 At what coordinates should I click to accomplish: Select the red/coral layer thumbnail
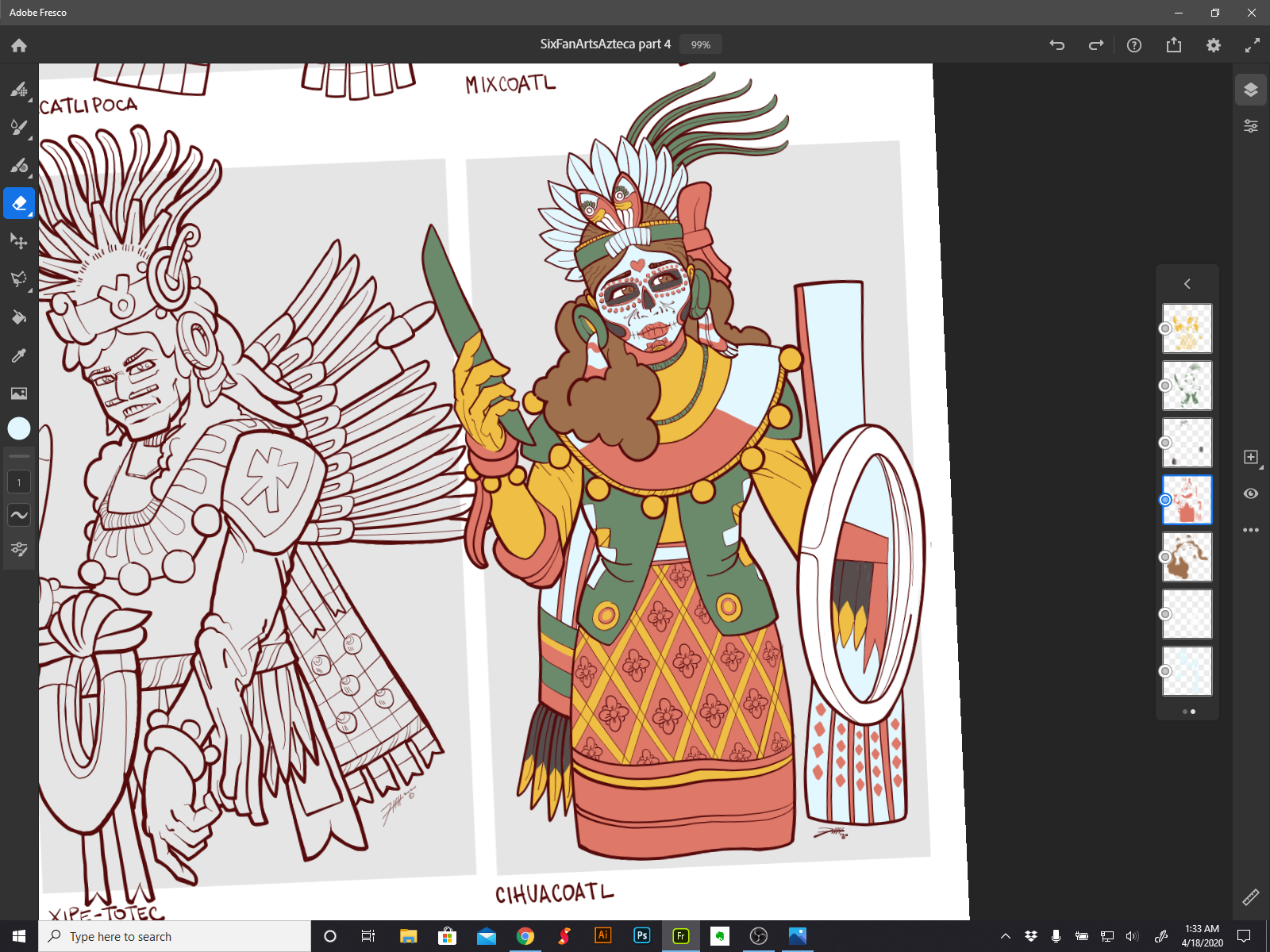tap(1187, 500)
